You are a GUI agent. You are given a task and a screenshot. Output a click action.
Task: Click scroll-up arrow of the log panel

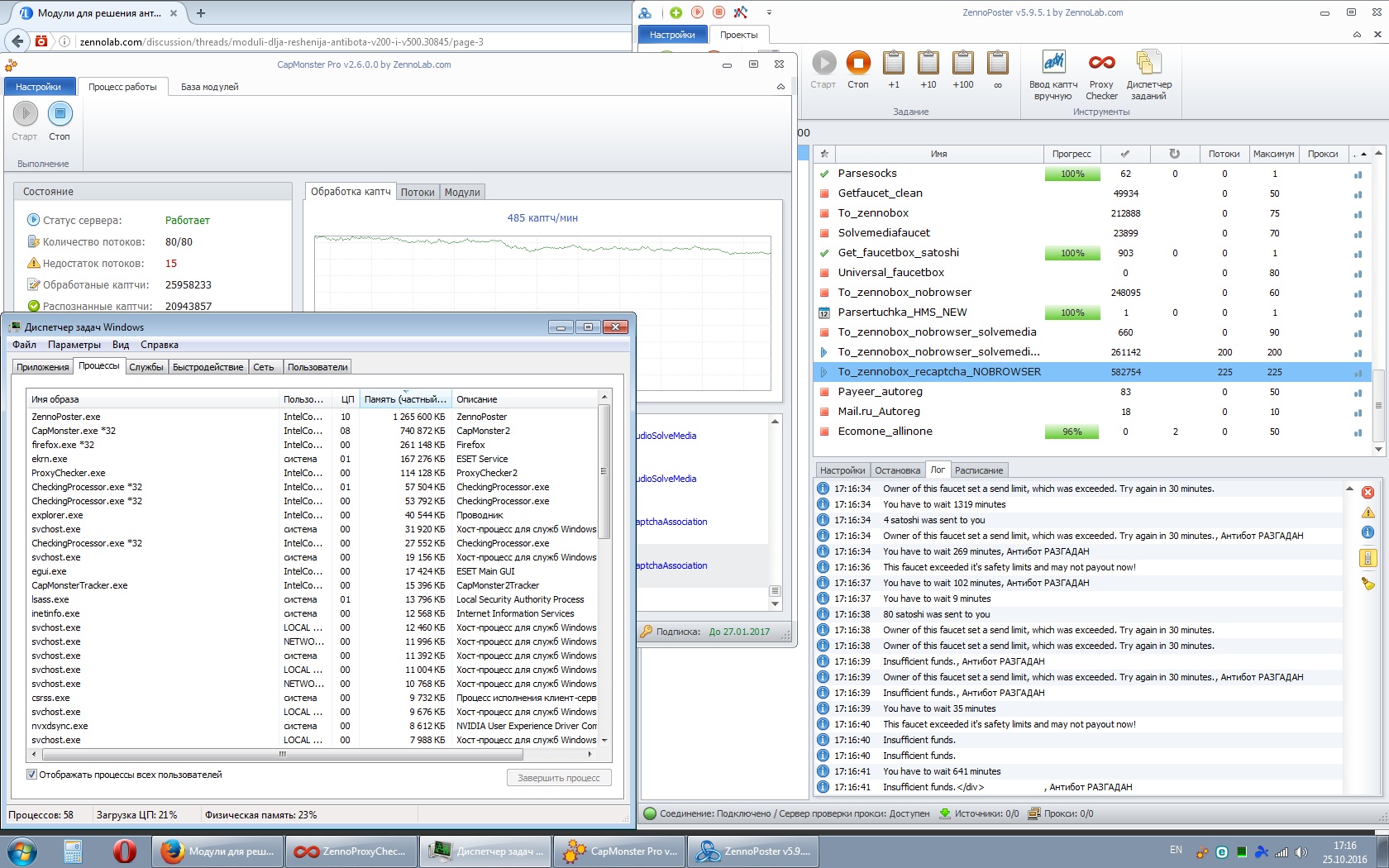tap(1349, 489)
